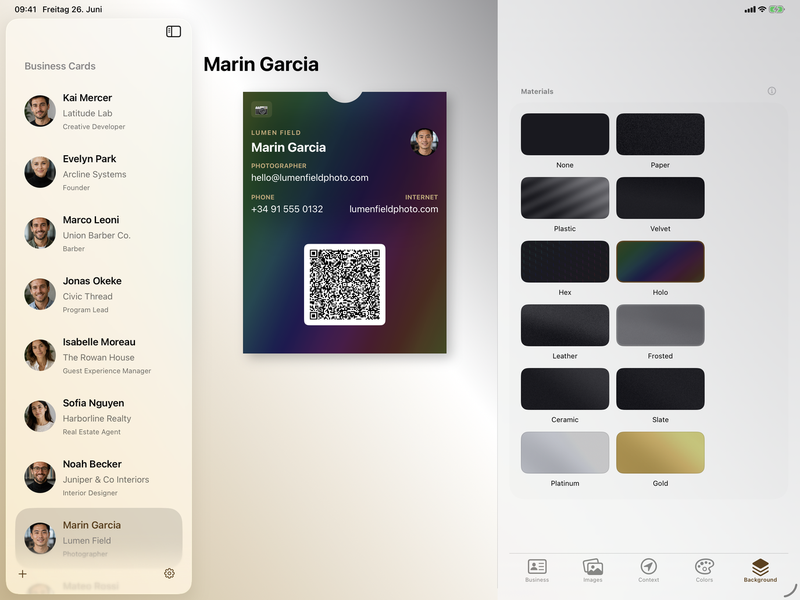Select Noah Becker in the list
This screenshot has height=600, width=800.
click(x=99, y=477)
